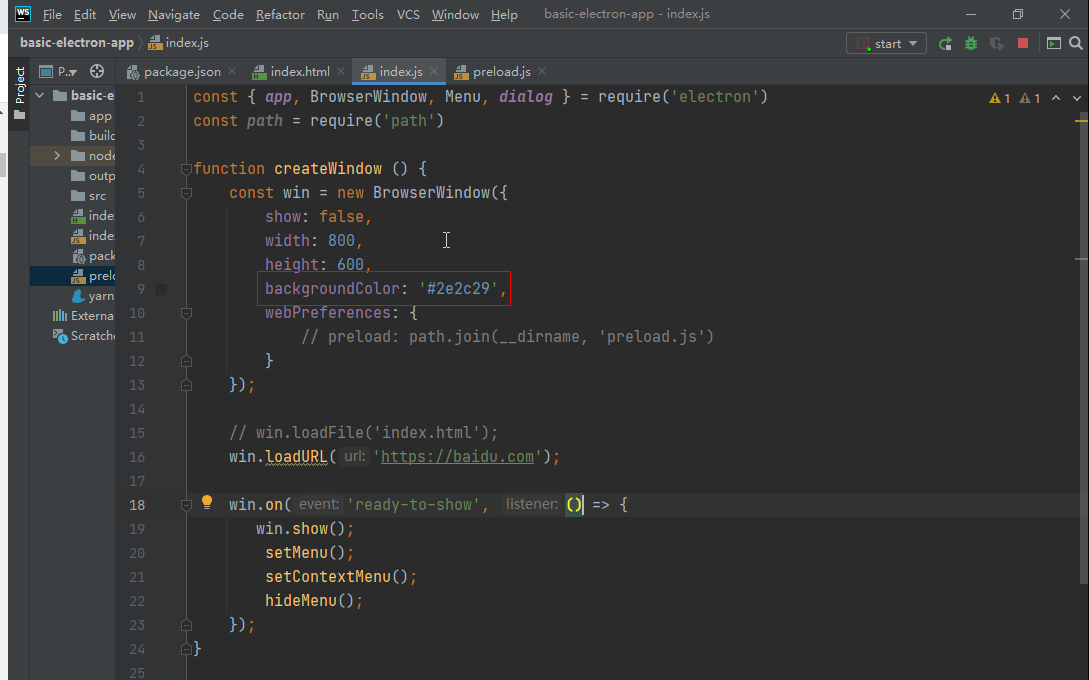Image resolution: width=1089 pixels, height=680 pixels.
Task: Click the fold end marker on line 13
Action: 186,385
